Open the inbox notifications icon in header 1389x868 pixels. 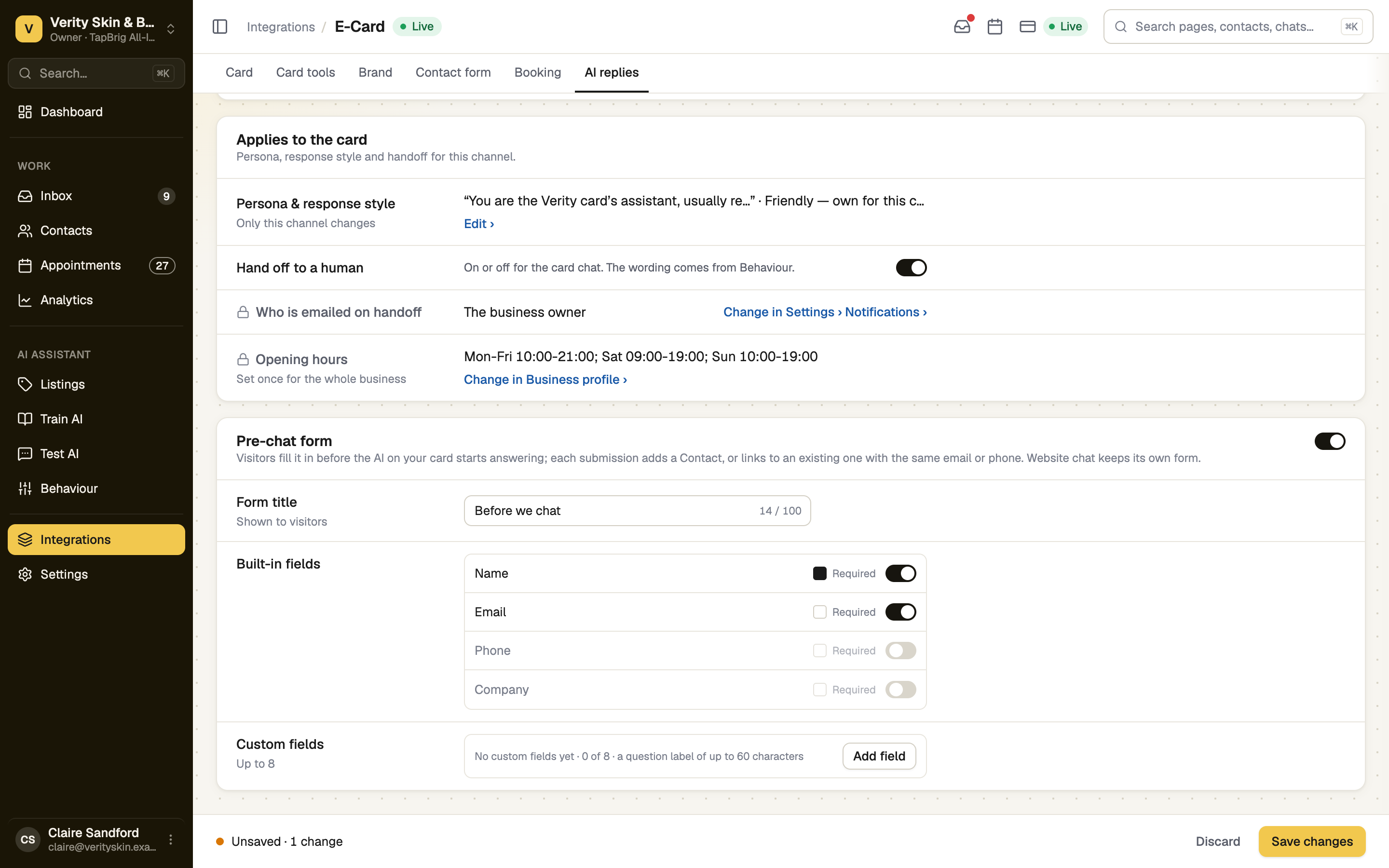[962, 27]
